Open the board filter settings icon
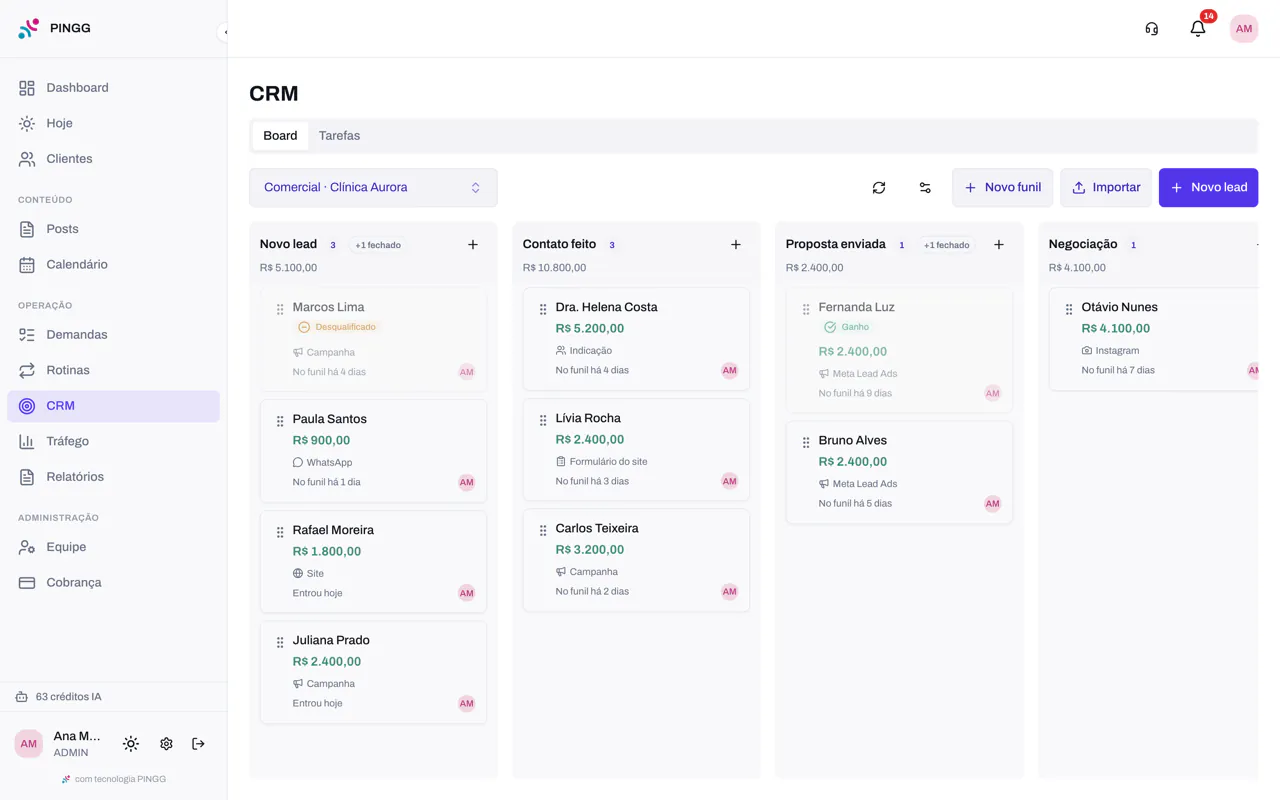 [x=925, y=188]
